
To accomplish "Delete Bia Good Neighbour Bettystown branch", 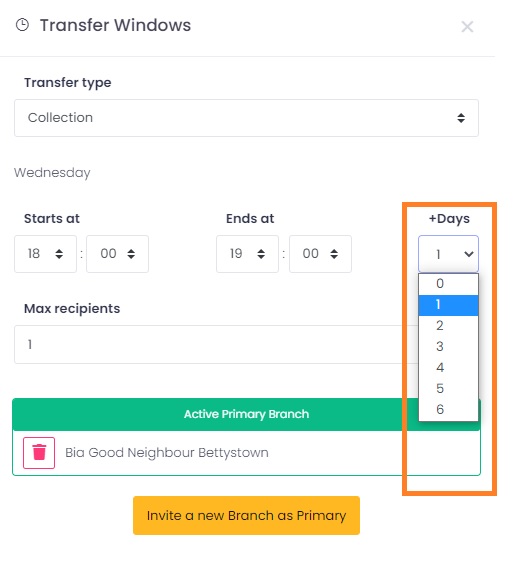I will [39, 453].
